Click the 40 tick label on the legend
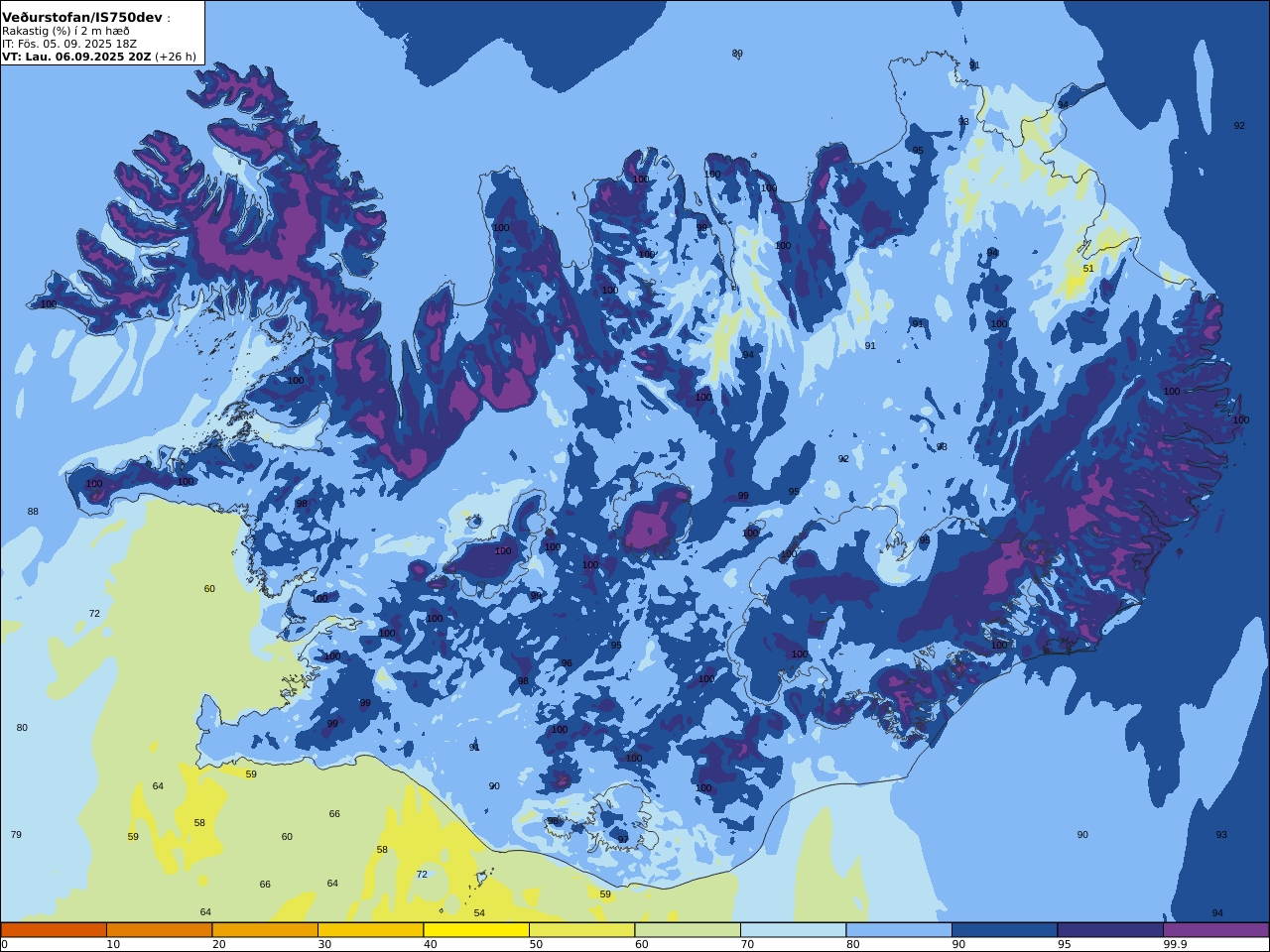The width and height of the screenshot is (1270, 952). pyautogui.click(x=430, y=944)
